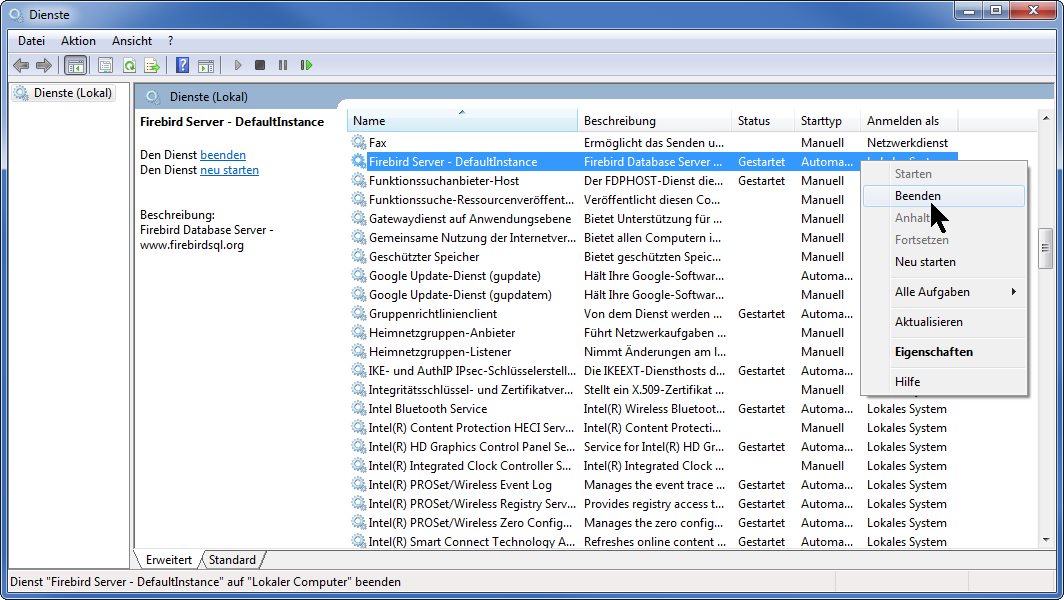This screenshot has width=1064, height=600.
Task: Click the blue Help toolbar icon
Action: click(183, 65)
